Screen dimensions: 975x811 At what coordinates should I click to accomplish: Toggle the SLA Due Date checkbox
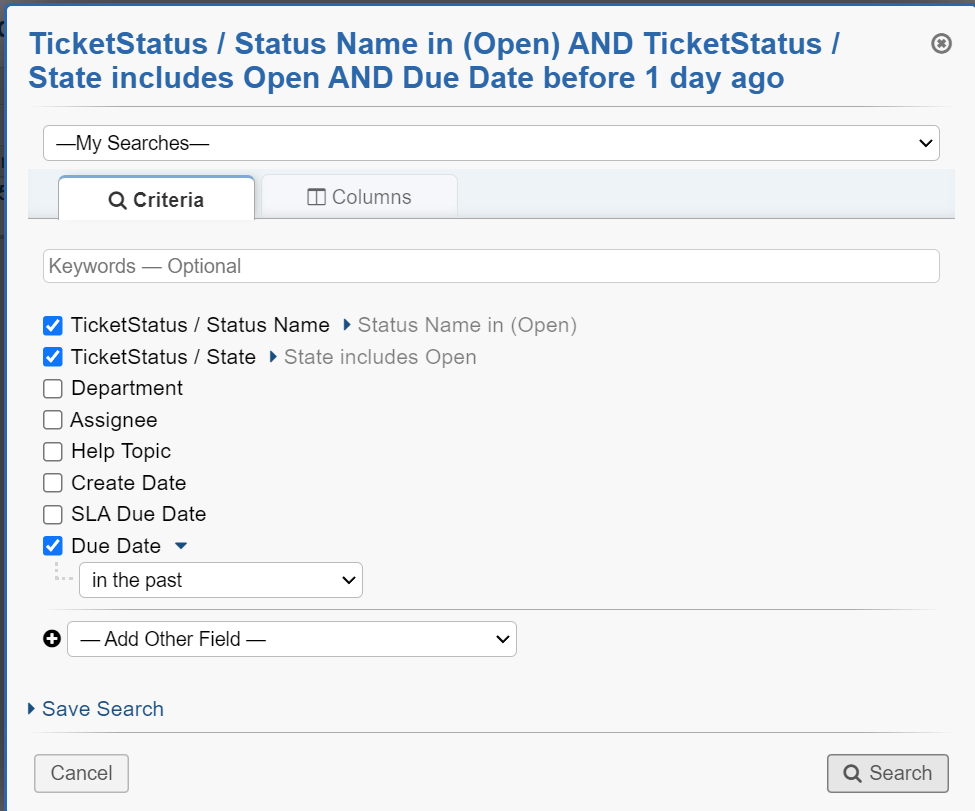[x=53, y=514]
